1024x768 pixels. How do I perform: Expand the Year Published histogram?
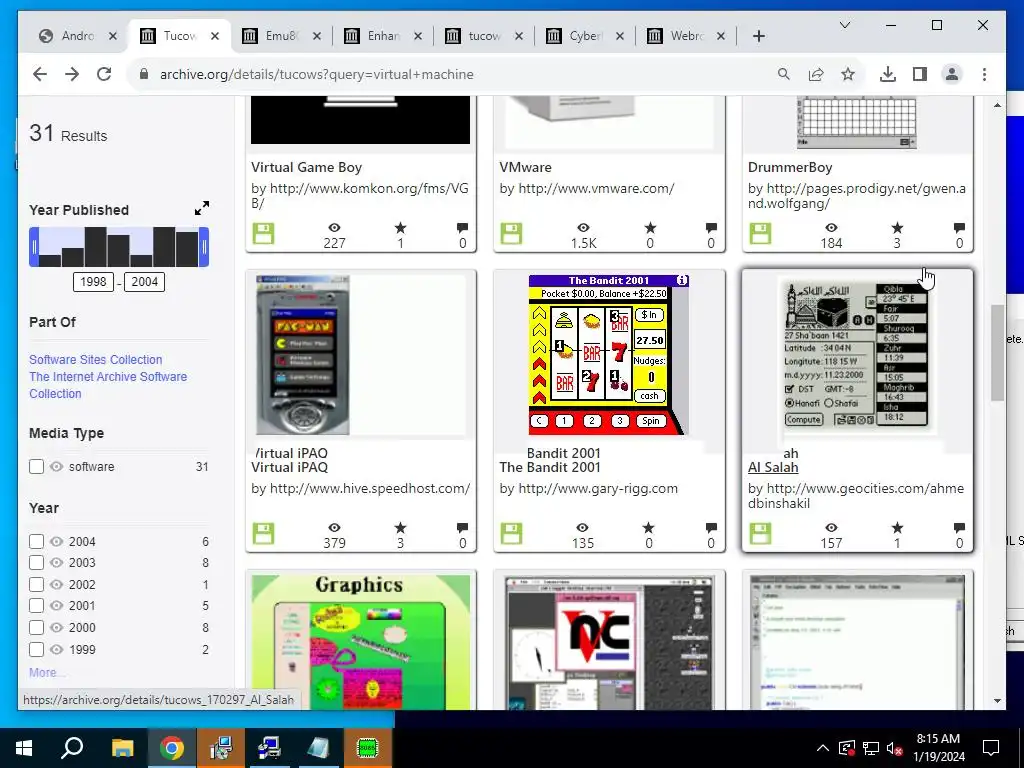(202, 208)
